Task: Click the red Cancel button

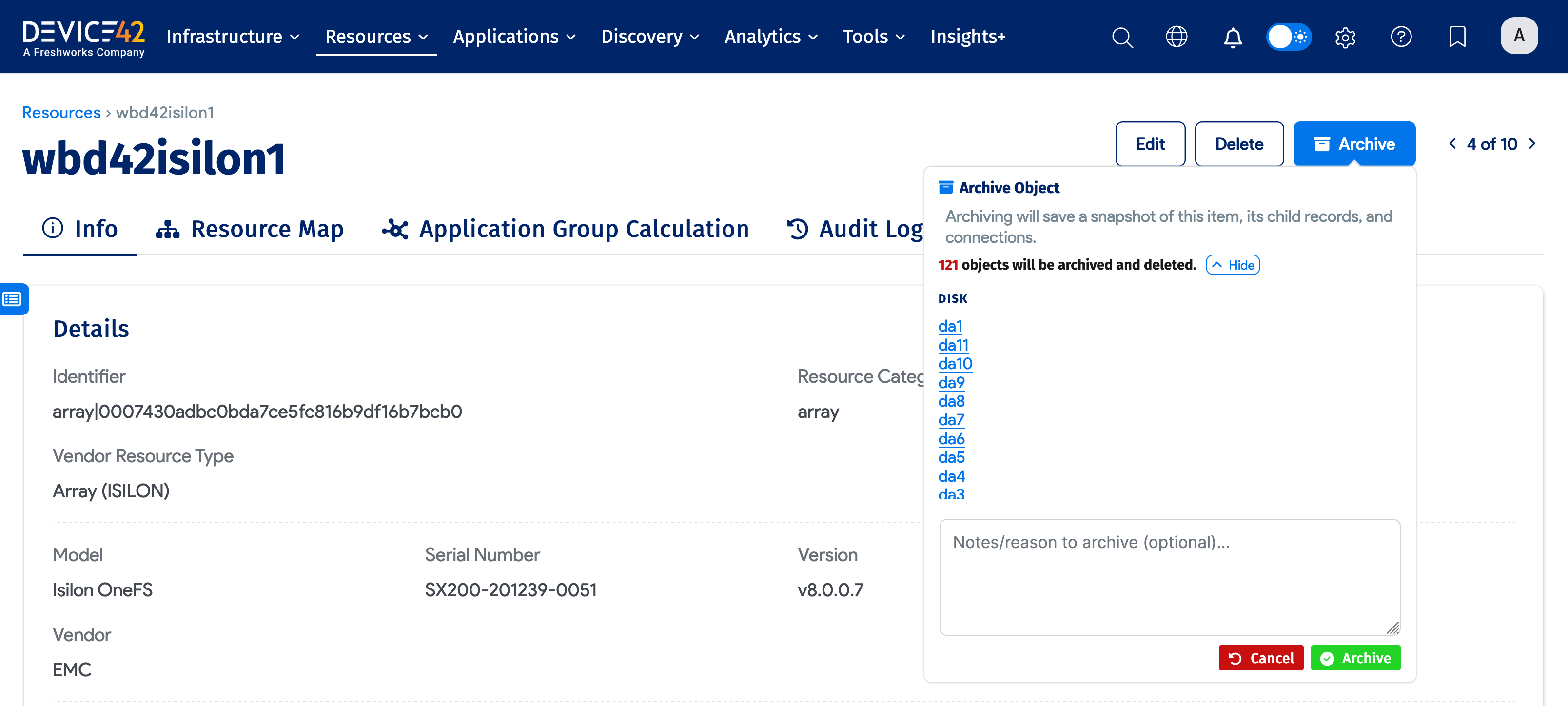Action: tap(1261, 658)
